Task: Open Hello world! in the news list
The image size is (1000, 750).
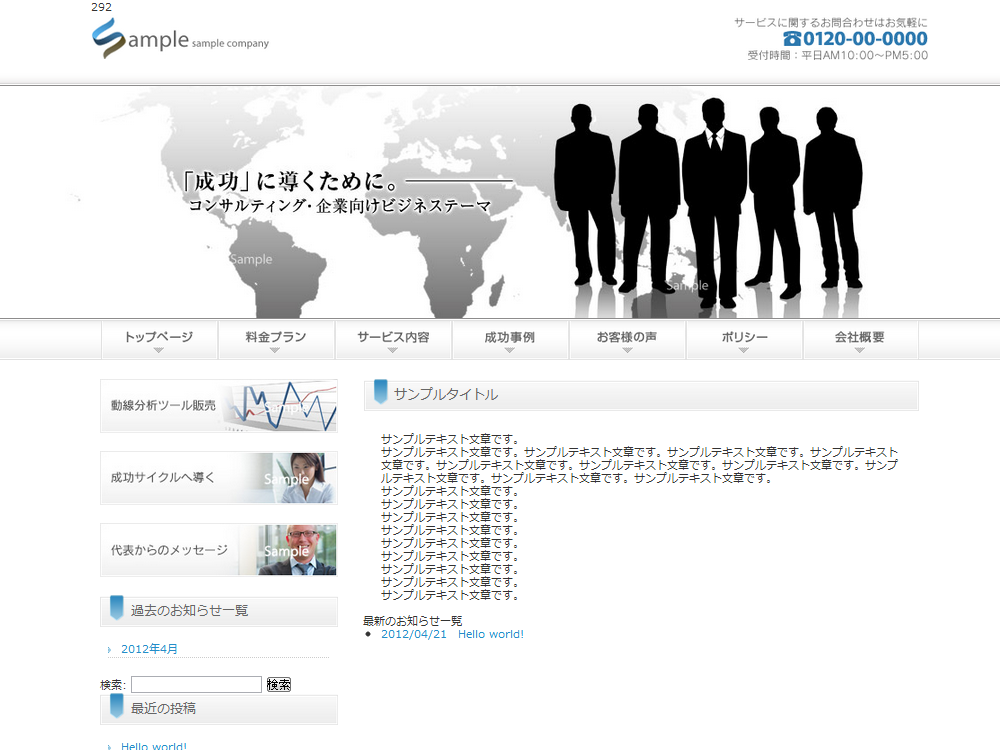Action: pyautogui.click(x=491, y=634)
